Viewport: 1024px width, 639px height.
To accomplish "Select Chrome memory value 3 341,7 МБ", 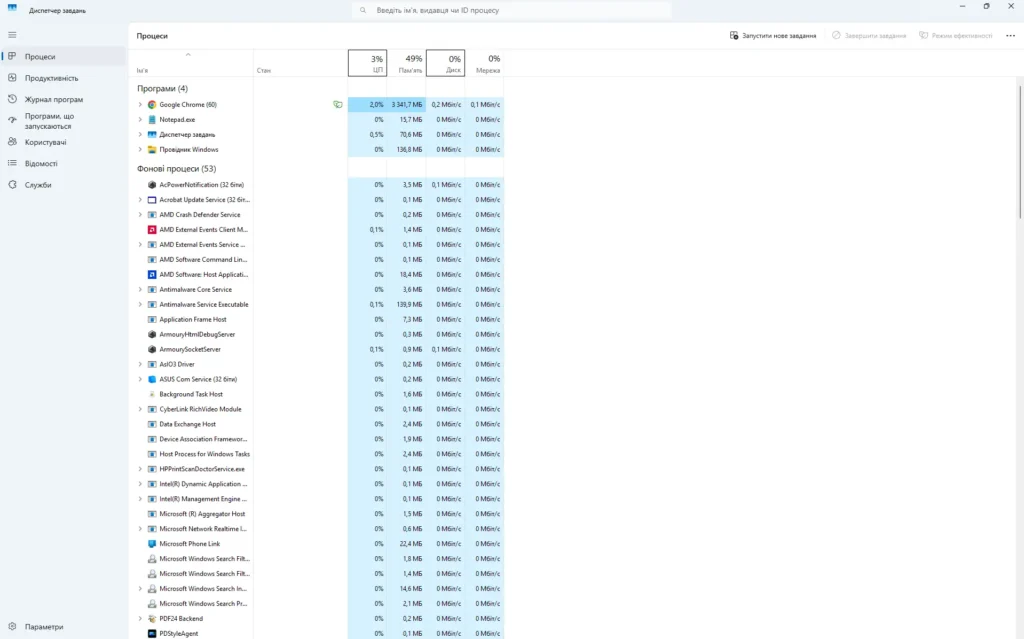I will click(x=407, y=105).
